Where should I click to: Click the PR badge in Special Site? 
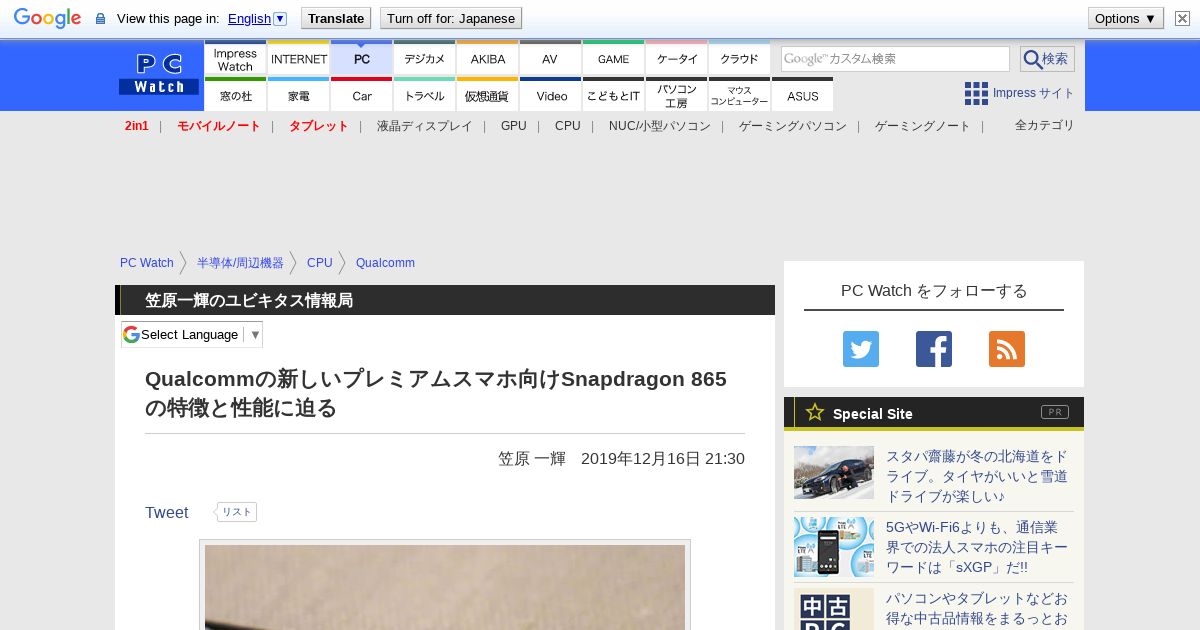1055,412
